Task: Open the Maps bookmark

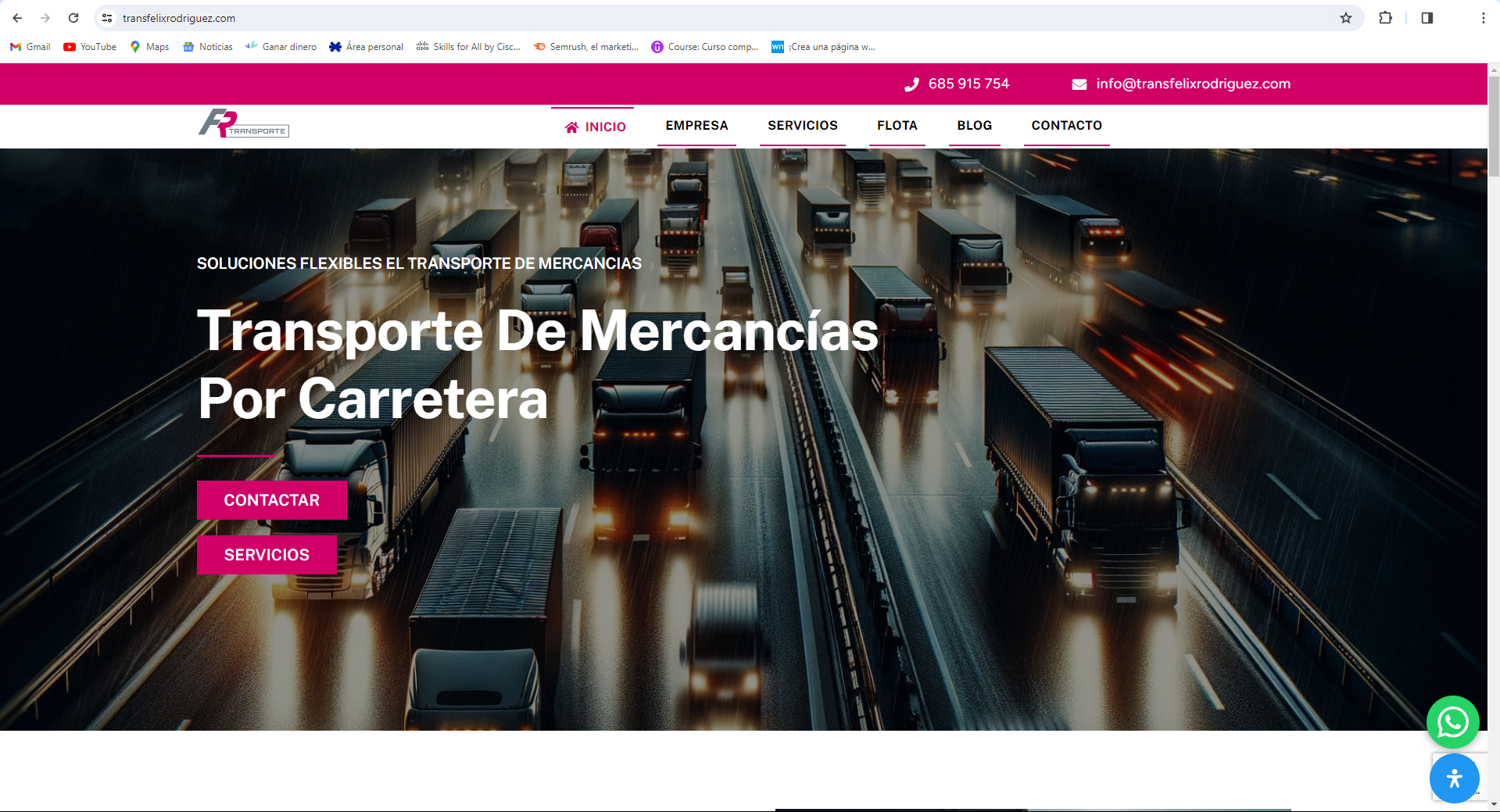Action: (x=149, y=47)
